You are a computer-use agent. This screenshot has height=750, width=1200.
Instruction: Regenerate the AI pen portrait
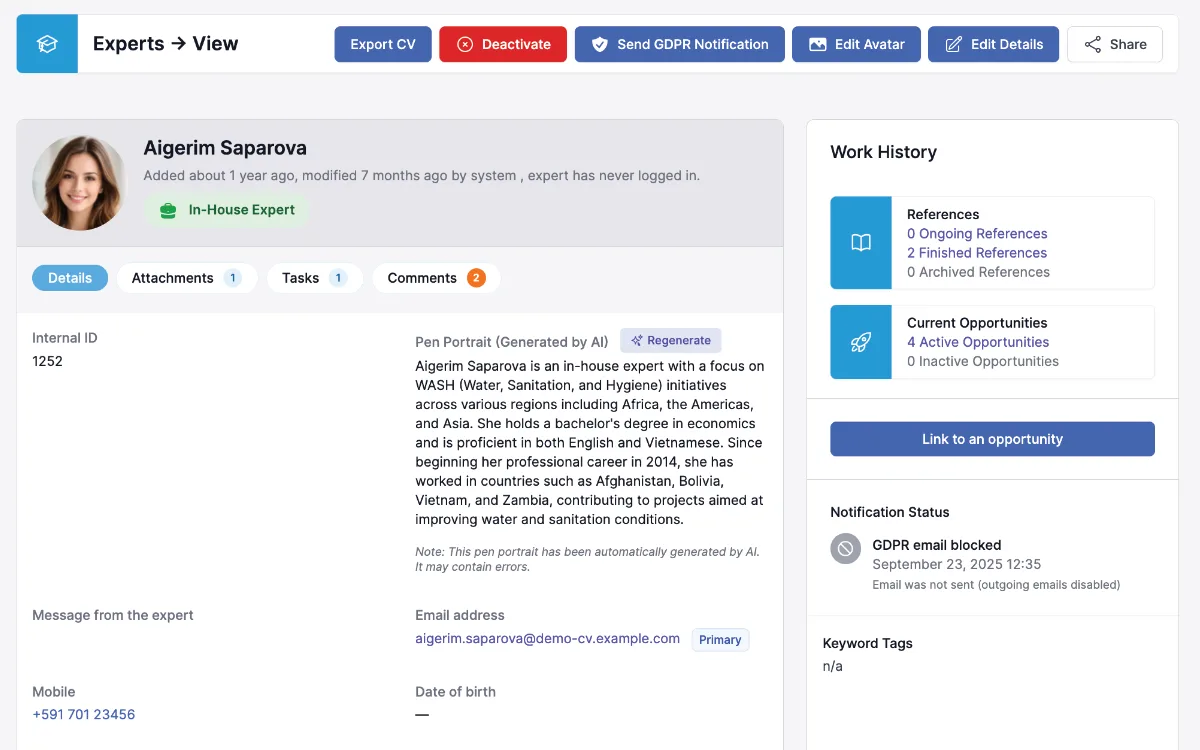point(671,341)
